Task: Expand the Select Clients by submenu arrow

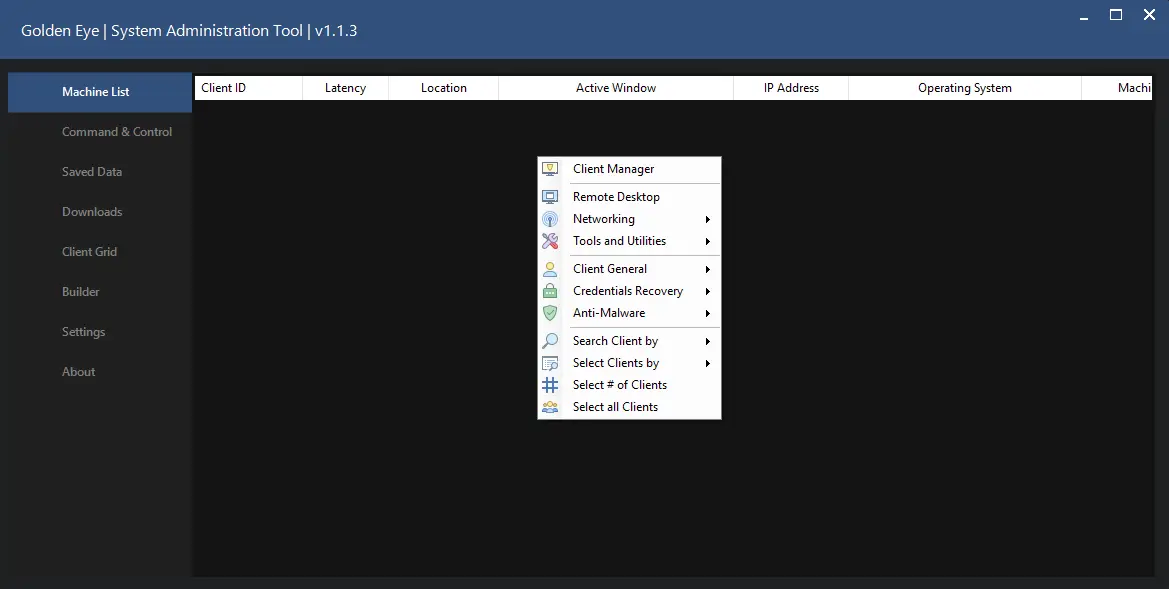Action: coord(708,363)
